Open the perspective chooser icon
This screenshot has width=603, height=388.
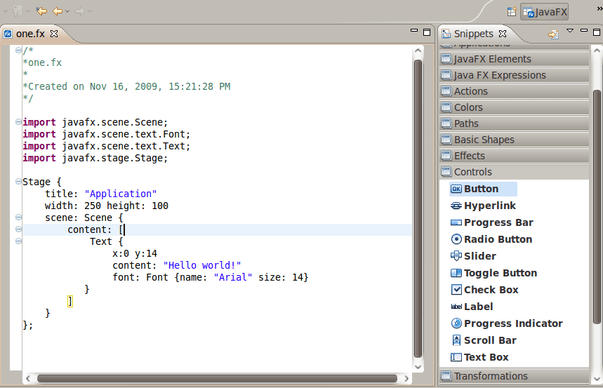511,12
